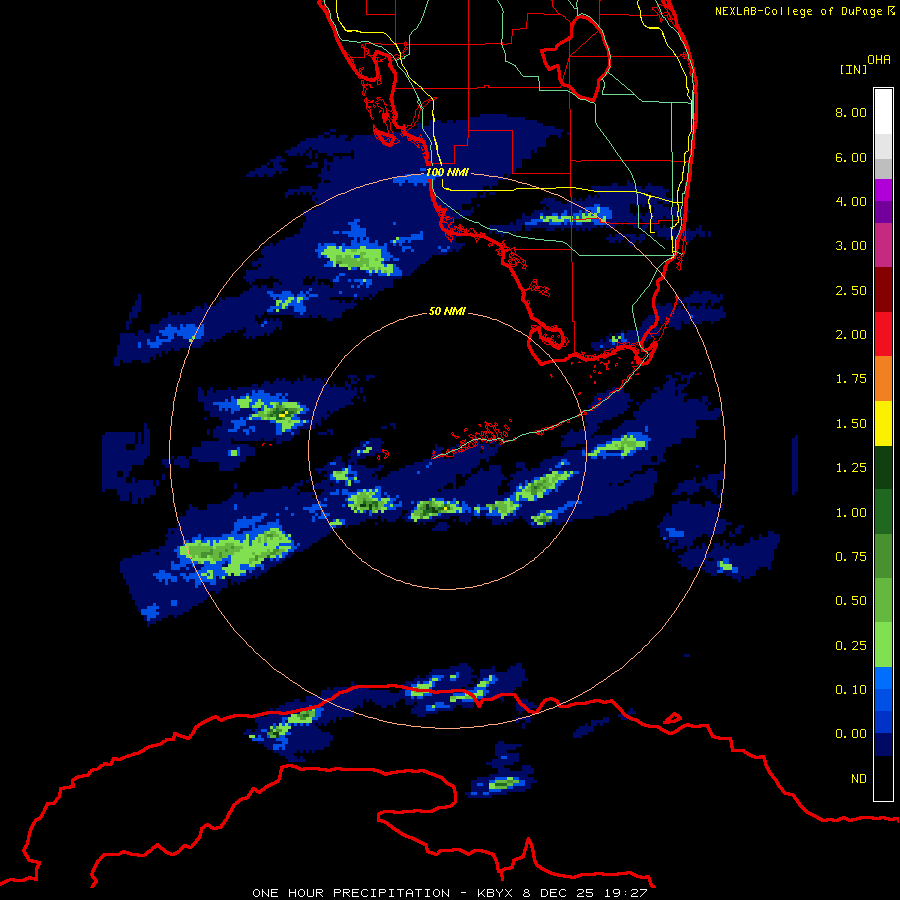Select the light green swatch beside 0.25
The width and height of the screenshot is (900, 900).
point(883,645)
